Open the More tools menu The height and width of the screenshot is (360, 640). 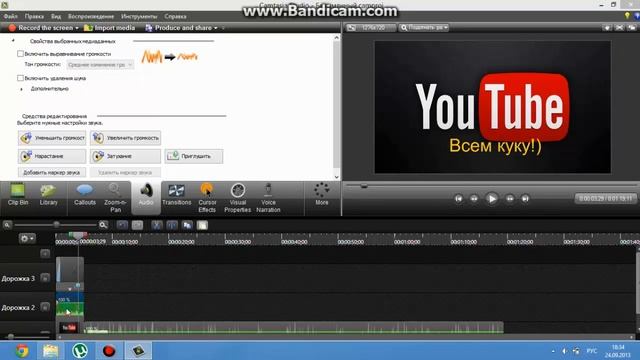point(322,195)
